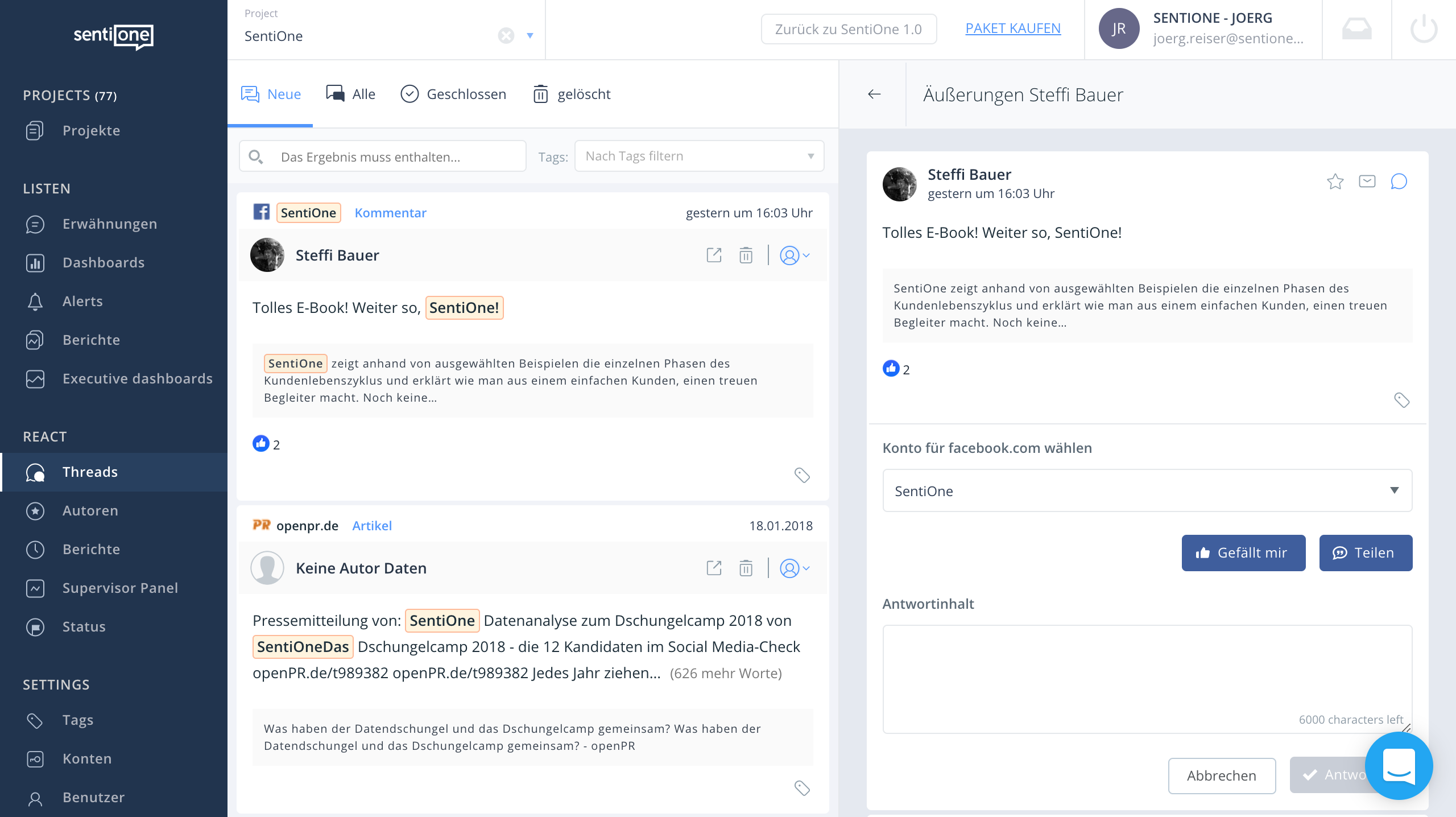Star Steffi Bauer's mention as favorite

point(1335,181)
